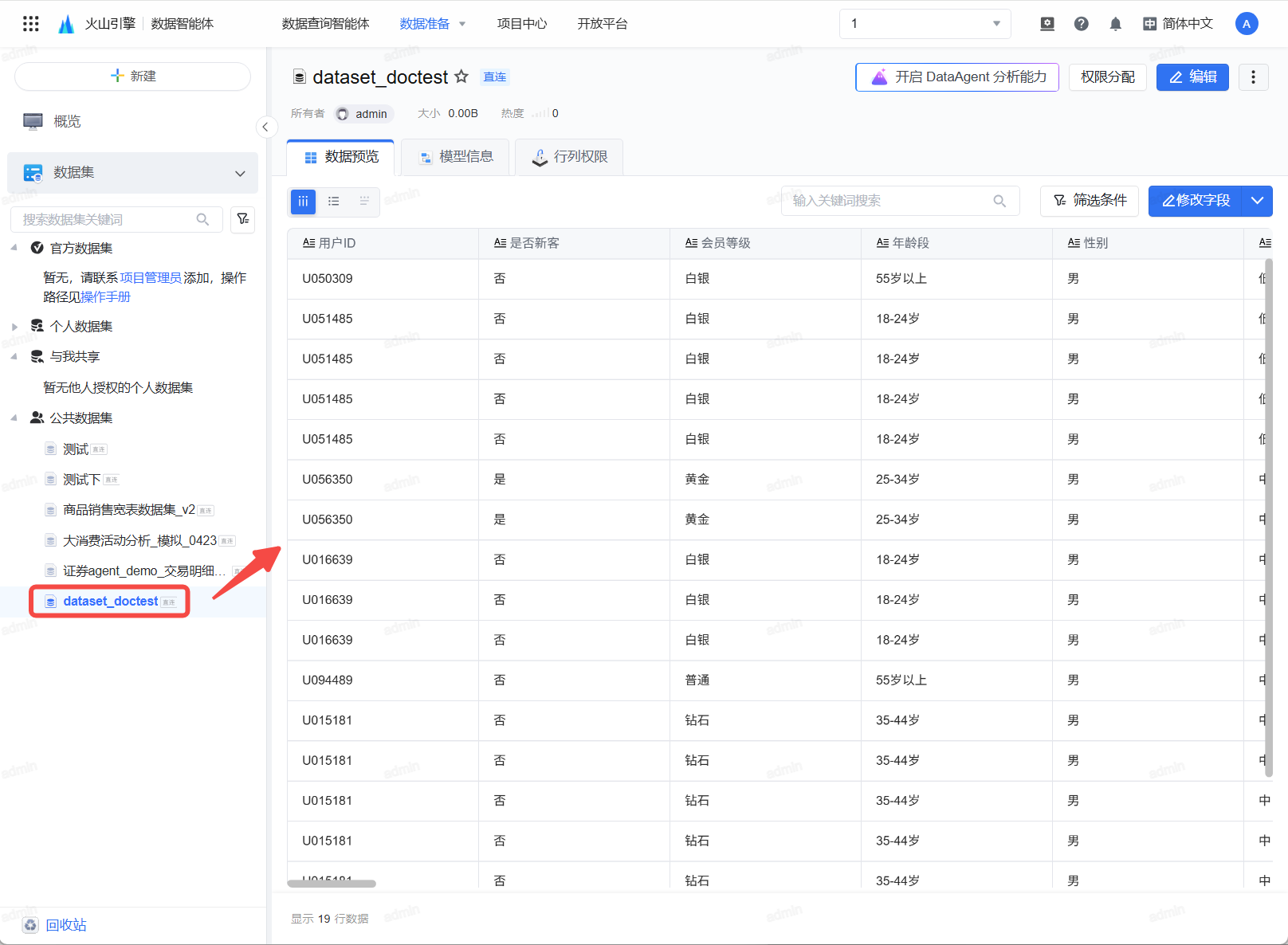Screen dimensions: 1288x945
Task: Click the 开启 DataAgent 分析能力 button
Action: point(956,77)
